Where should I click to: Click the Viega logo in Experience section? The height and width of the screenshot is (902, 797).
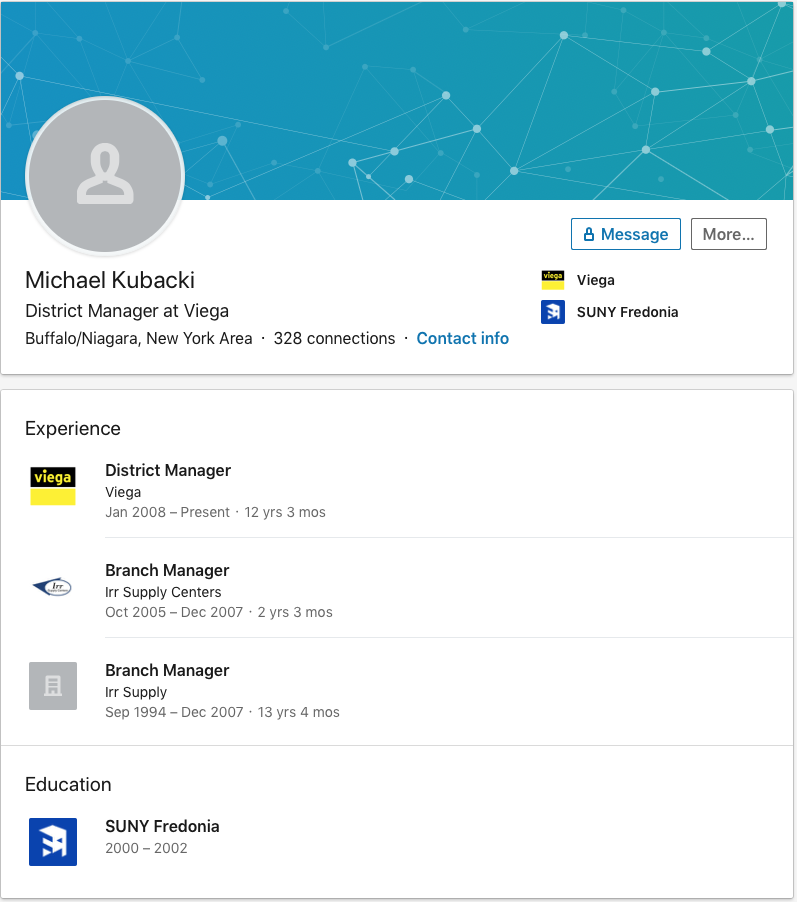pos(53,486)
